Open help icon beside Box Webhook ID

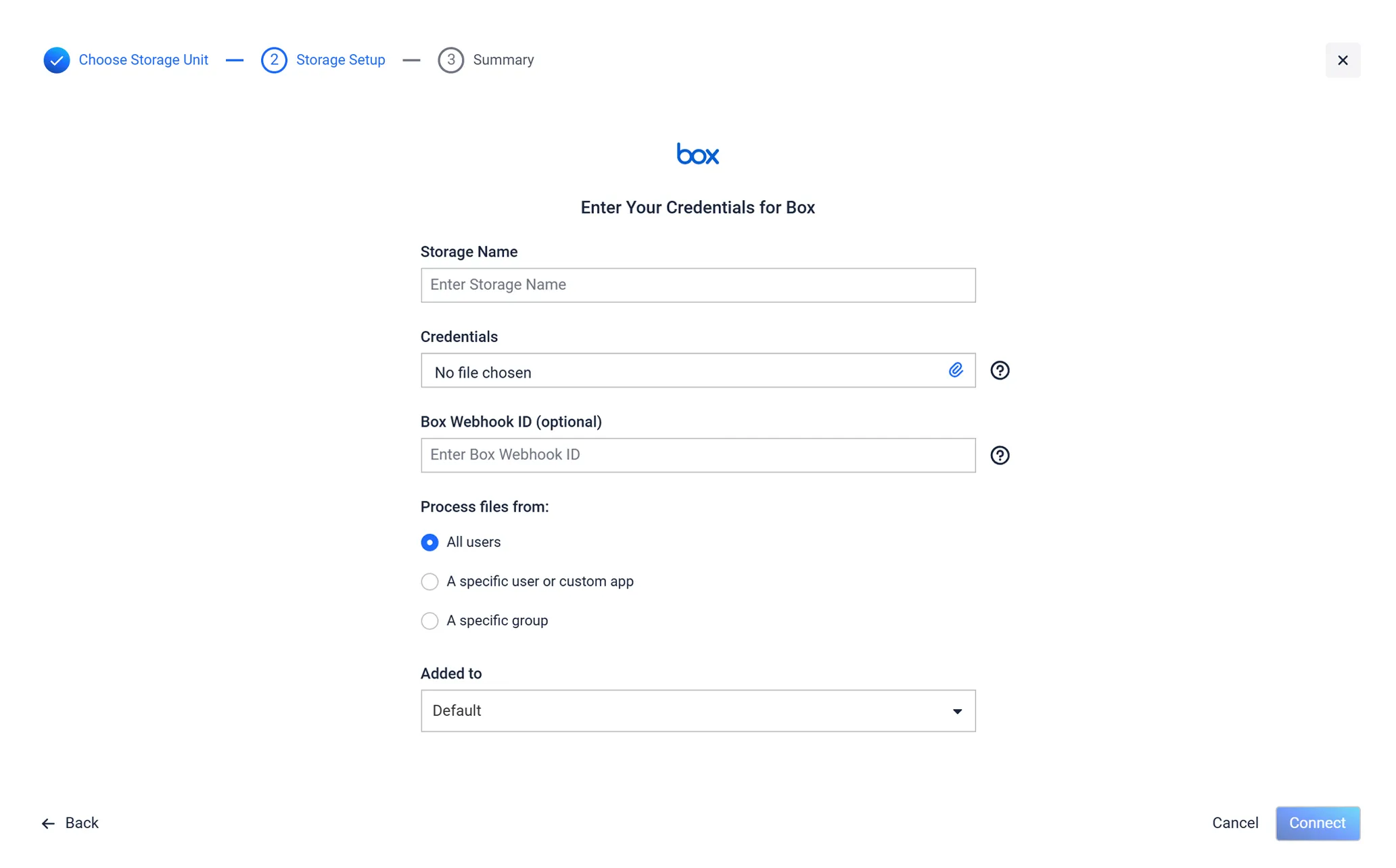point(1000,456)
